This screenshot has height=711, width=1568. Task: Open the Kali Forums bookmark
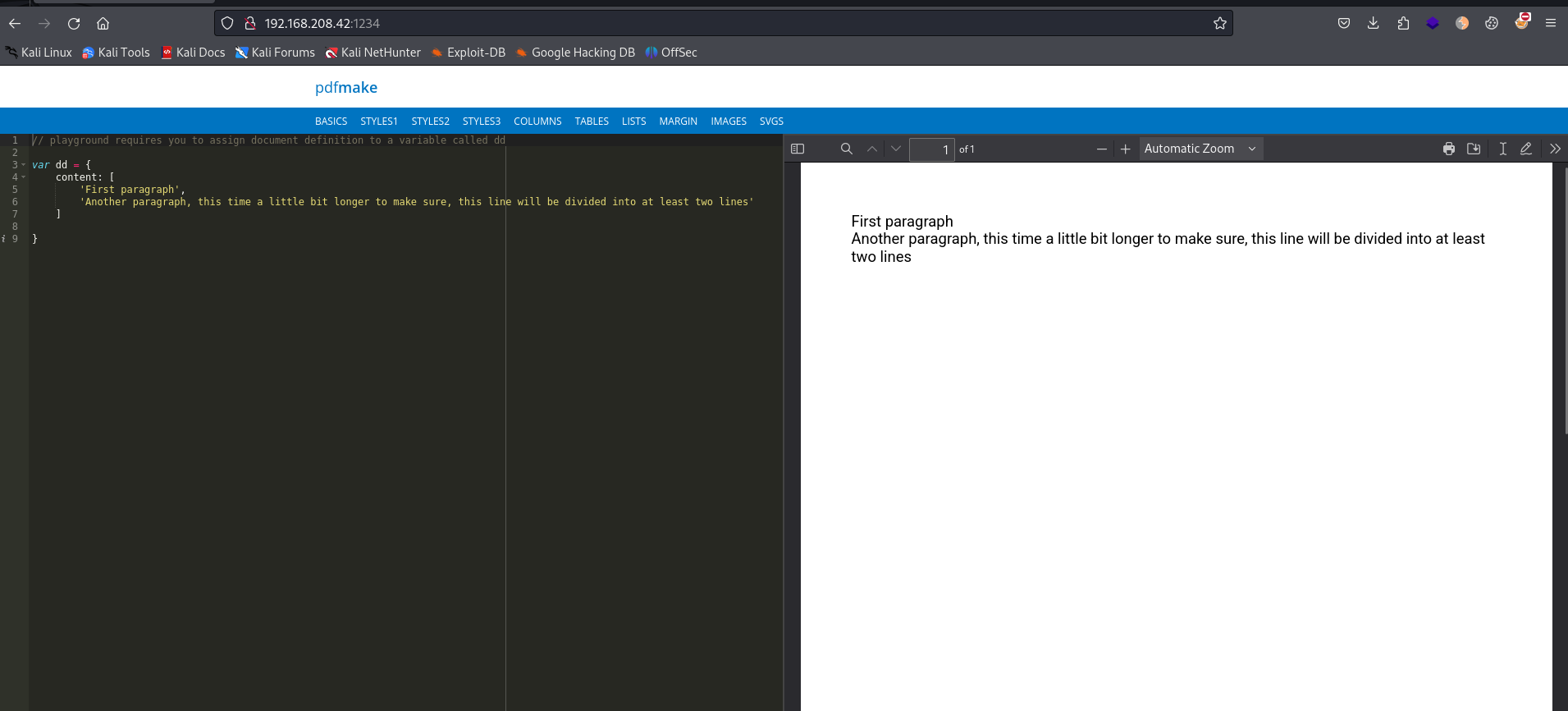click(275, 53)
